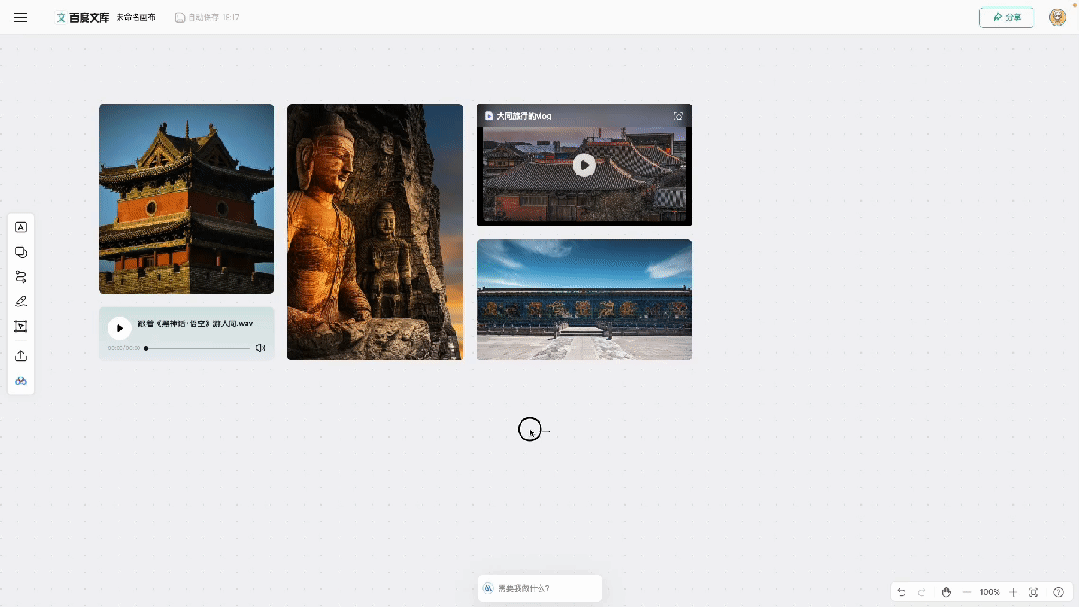
Task: Expand the 大同旅行 vlog video fullscreen
Action: click(678, 116)
